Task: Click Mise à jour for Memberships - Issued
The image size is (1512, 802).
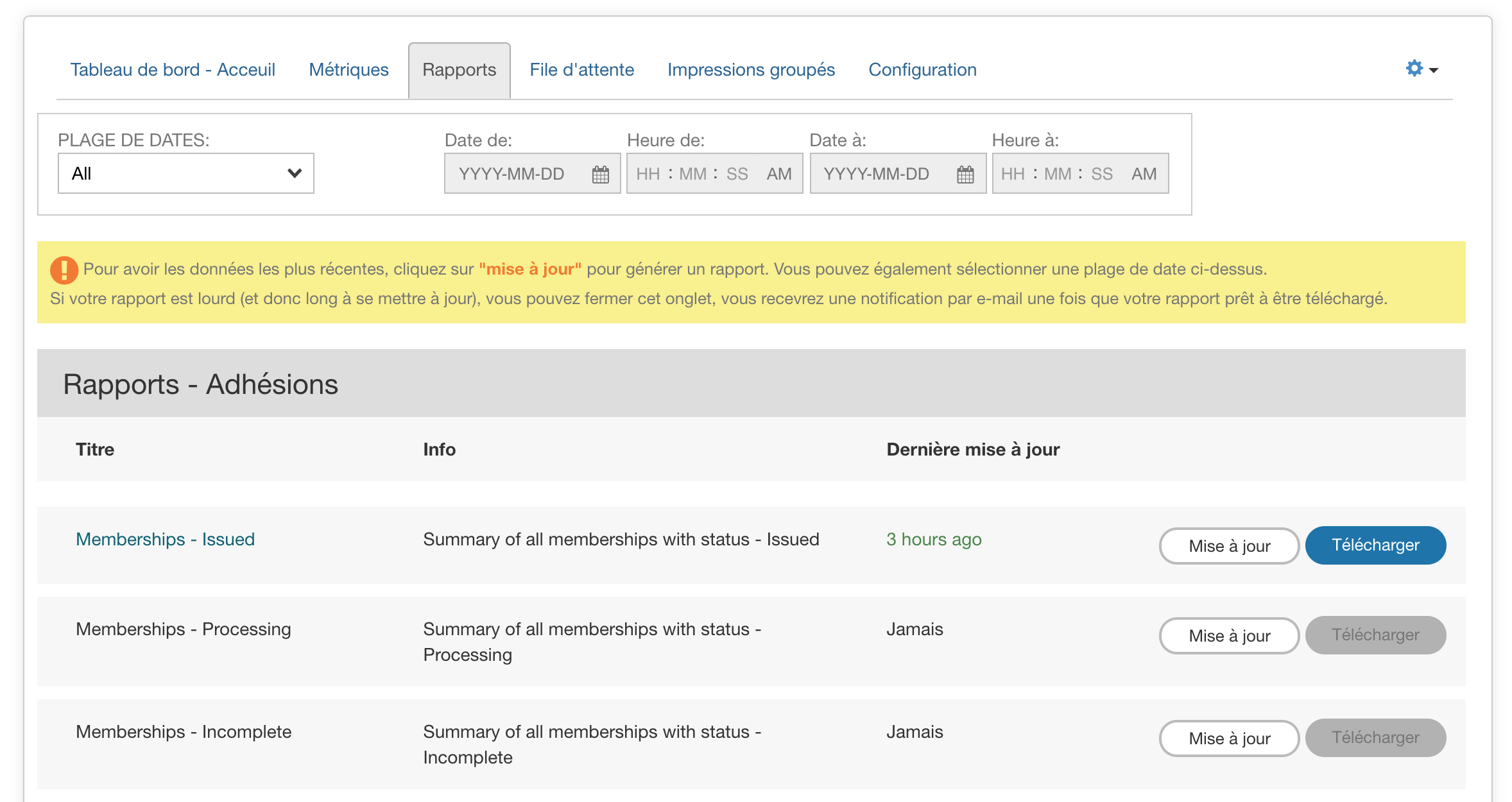Action: [x=1229, y=546]
